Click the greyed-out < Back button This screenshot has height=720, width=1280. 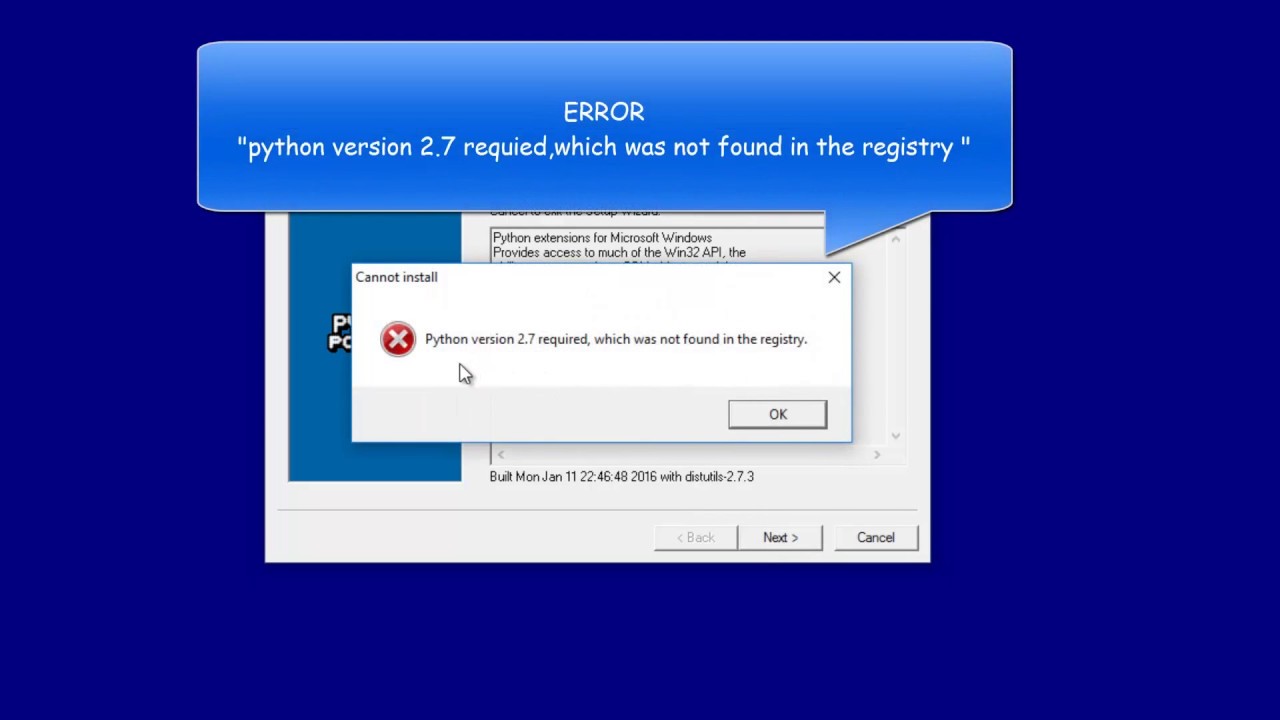coord(696,537)
